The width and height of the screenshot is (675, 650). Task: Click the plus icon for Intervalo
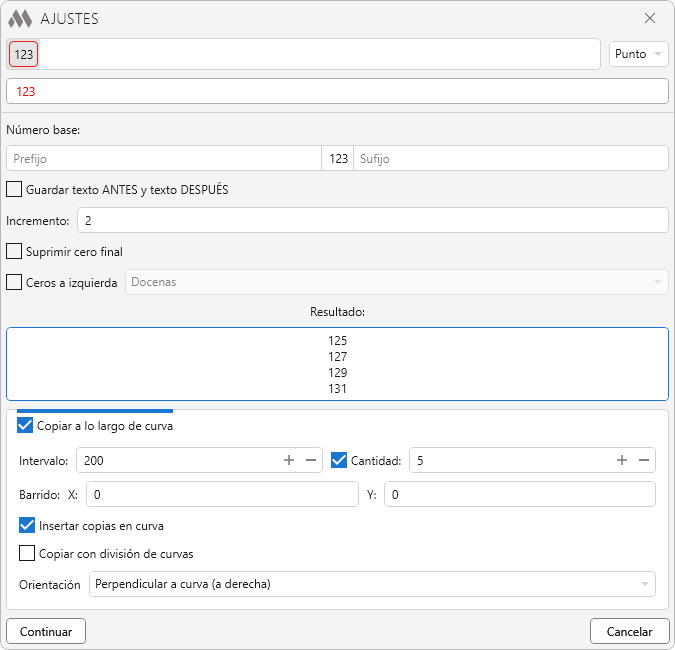(289, 461)
